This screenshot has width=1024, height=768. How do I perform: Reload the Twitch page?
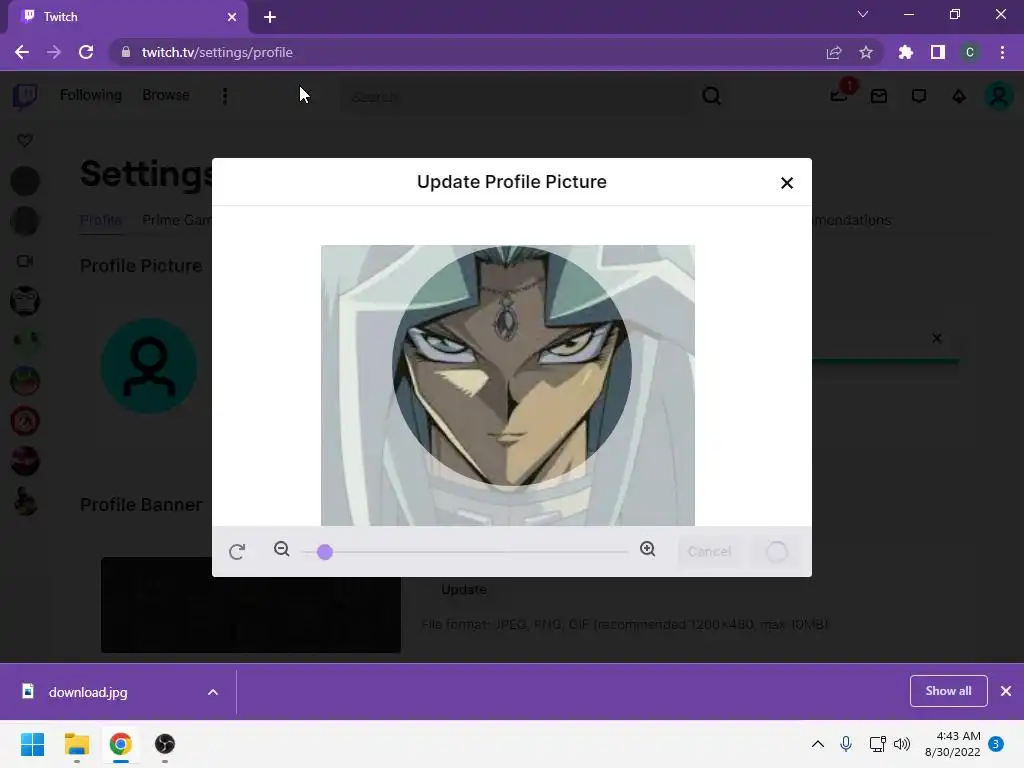pos(86,52)
